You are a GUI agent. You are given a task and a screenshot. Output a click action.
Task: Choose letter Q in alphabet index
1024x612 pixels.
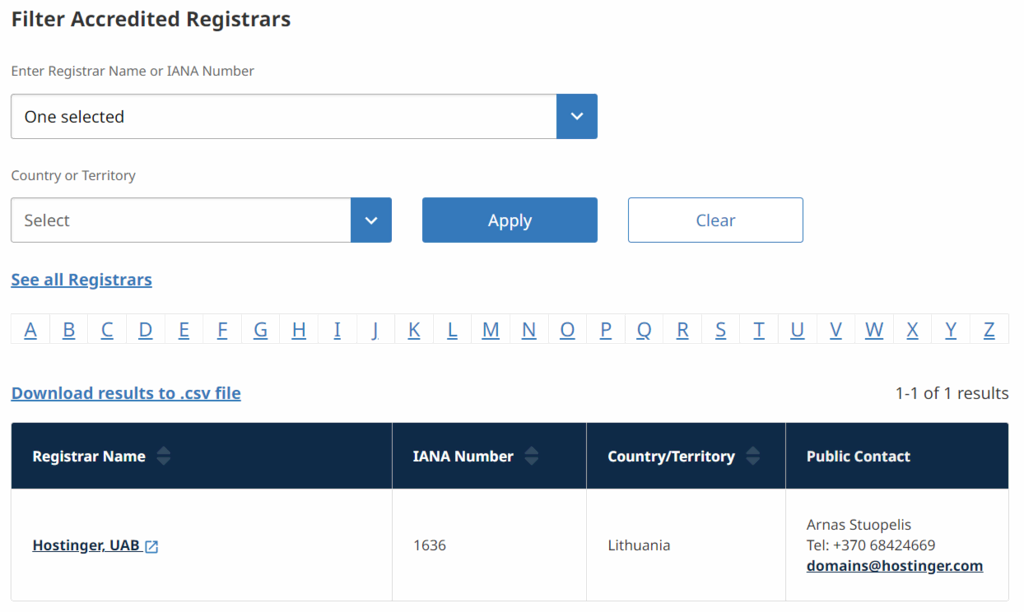click(x=644, y=330)
